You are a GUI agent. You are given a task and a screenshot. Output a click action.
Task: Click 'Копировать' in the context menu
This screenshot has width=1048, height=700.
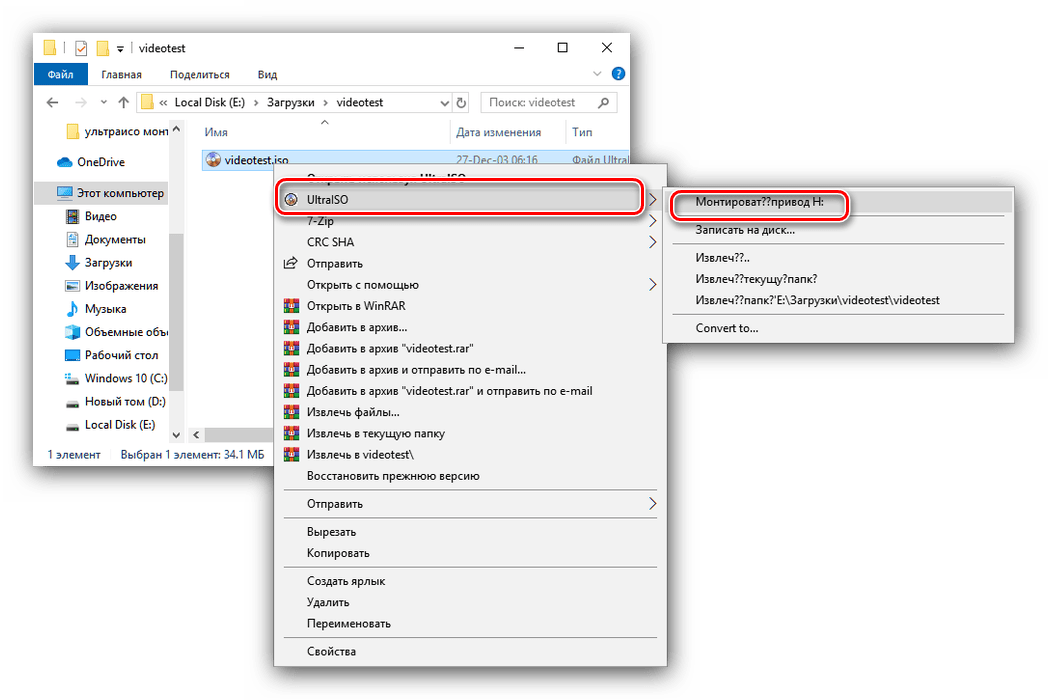[x=338, y=553]
